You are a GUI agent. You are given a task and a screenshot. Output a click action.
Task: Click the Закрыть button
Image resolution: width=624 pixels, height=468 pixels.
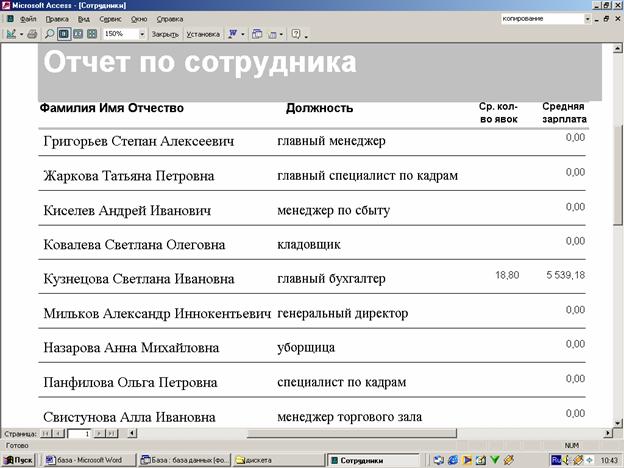point(165,34)
